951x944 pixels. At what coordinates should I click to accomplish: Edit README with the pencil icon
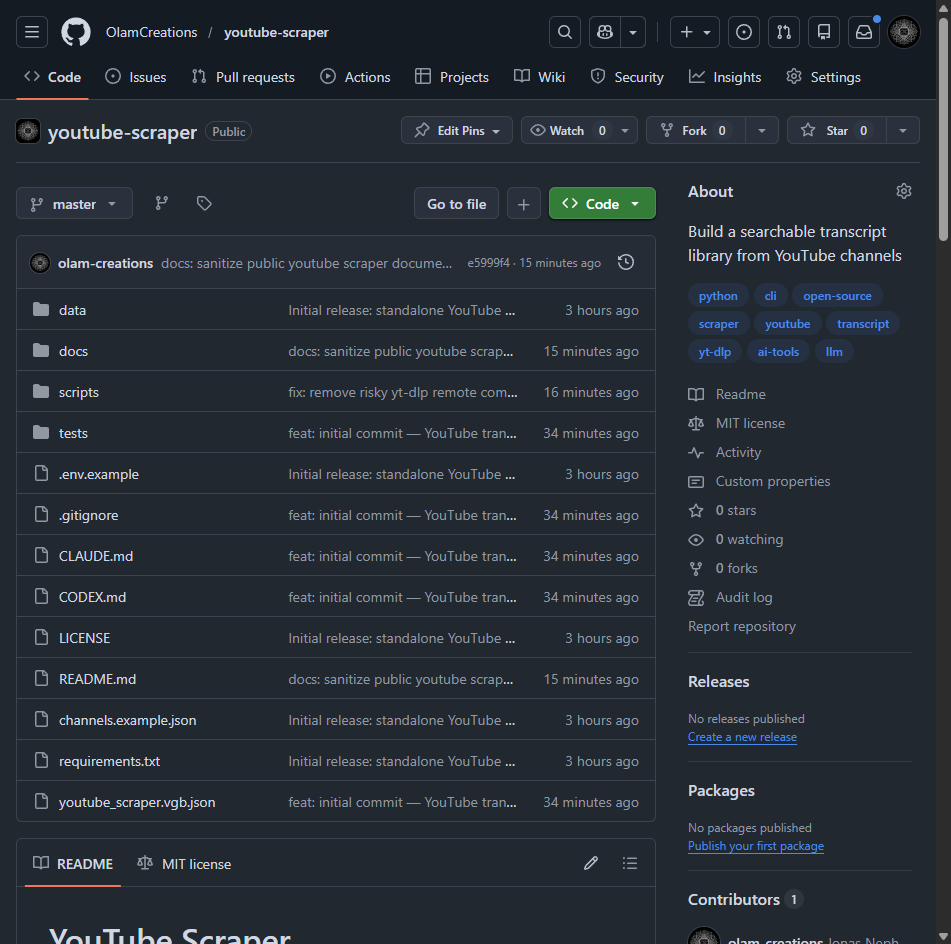pos(591,863)
